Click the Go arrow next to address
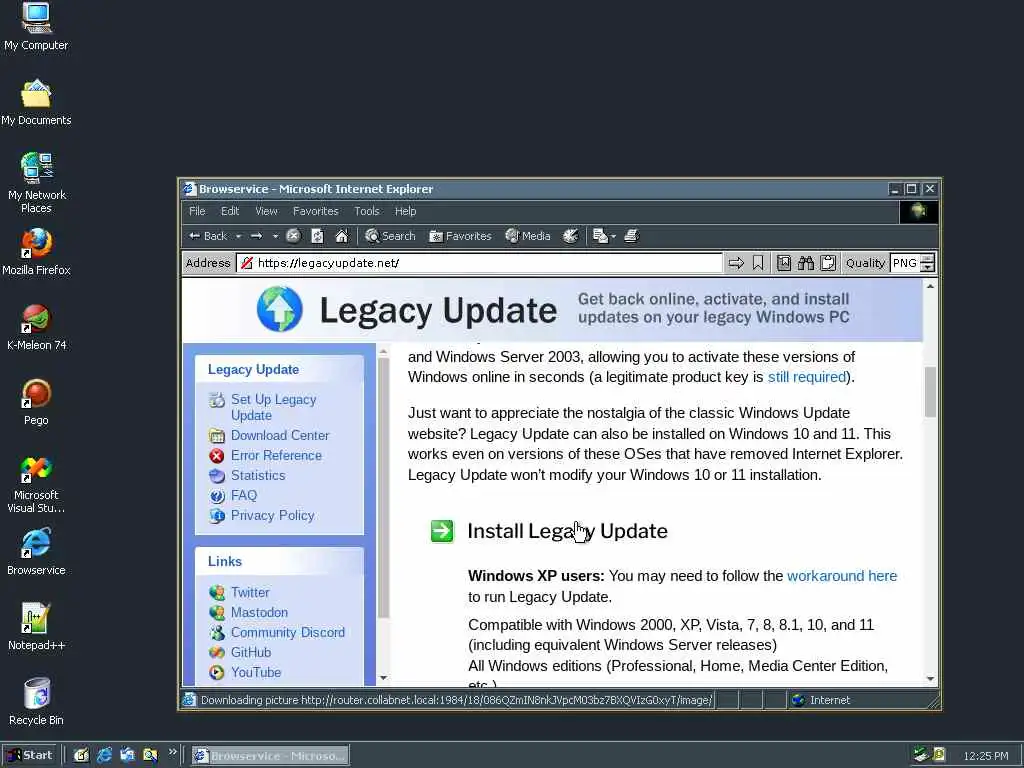The image size is (1024, 768). (736, 263)
